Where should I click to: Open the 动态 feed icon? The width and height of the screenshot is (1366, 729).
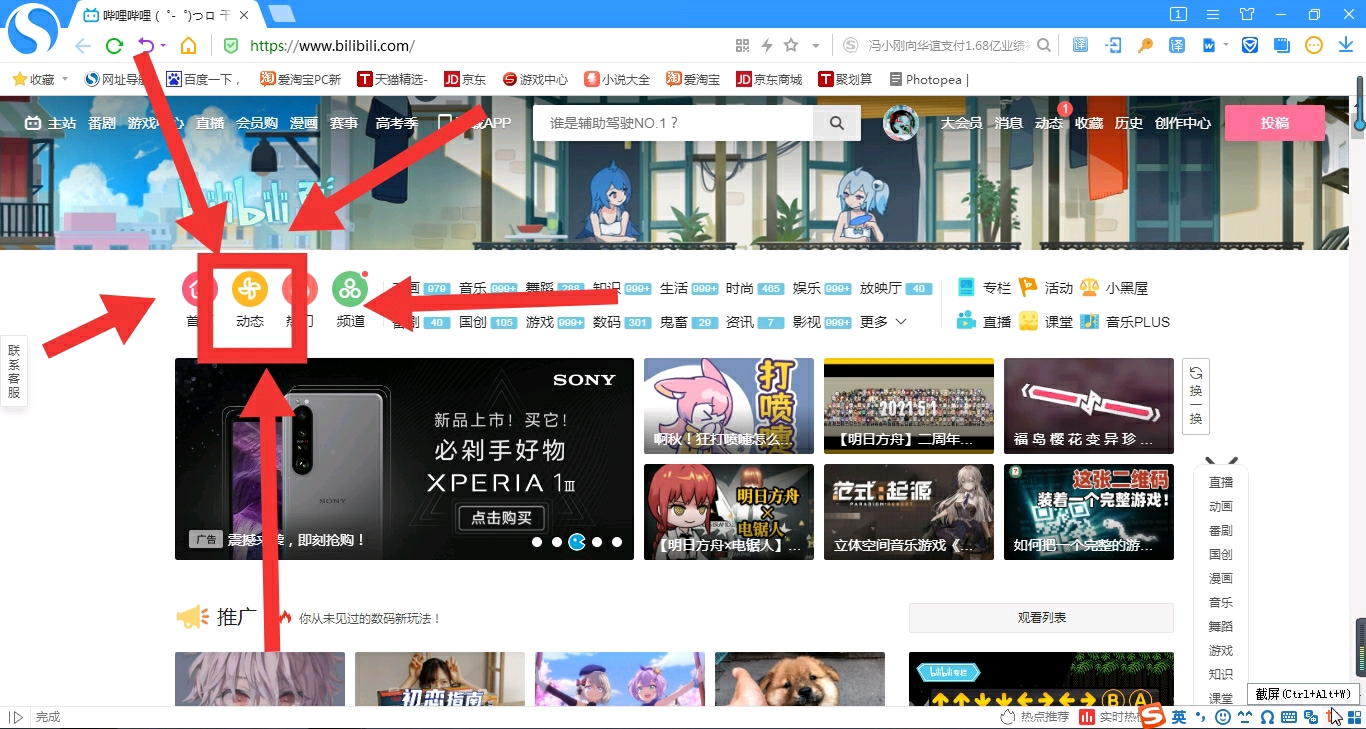[250, 290]
